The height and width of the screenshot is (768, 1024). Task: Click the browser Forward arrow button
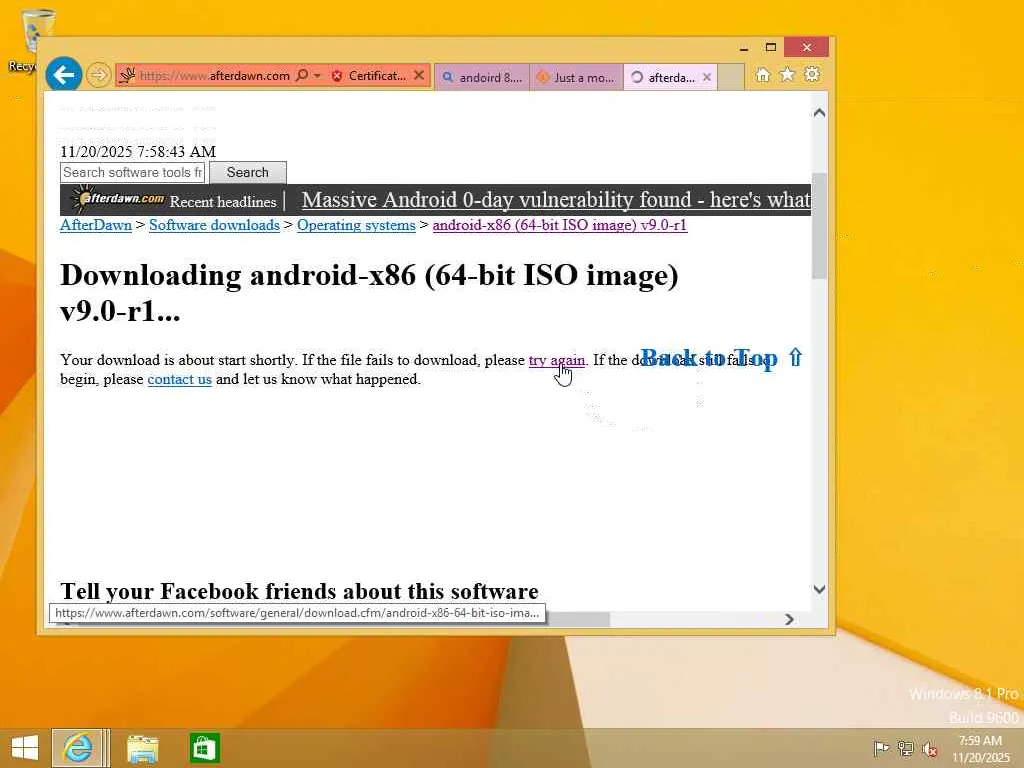(98, 75)
